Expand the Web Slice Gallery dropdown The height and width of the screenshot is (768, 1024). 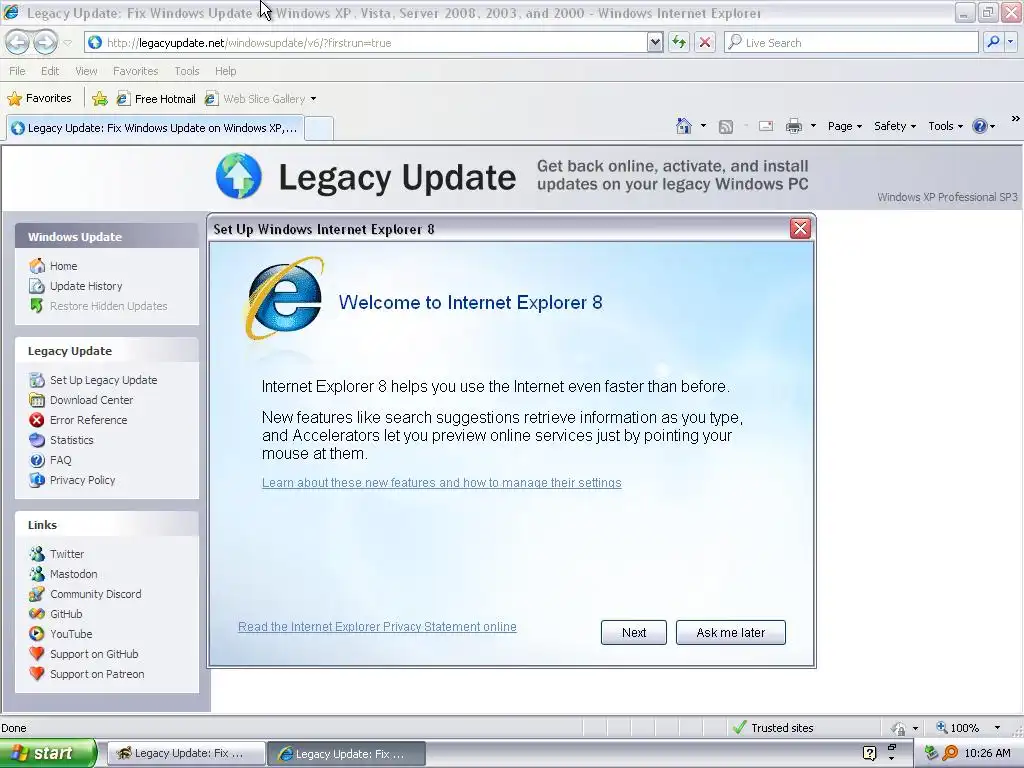point(313,99)
